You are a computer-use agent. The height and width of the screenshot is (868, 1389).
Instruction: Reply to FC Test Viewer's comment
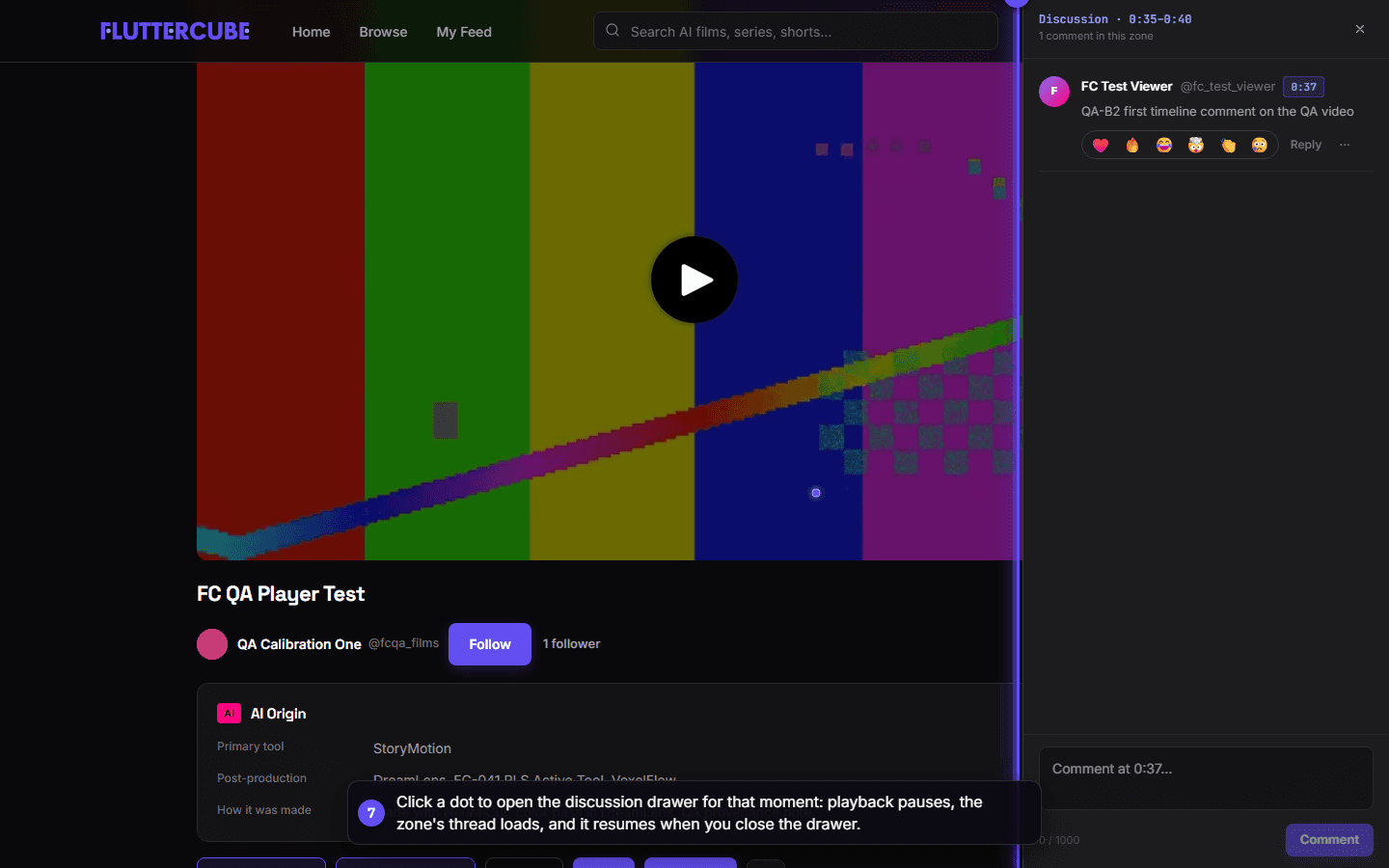coord(1306,145)
